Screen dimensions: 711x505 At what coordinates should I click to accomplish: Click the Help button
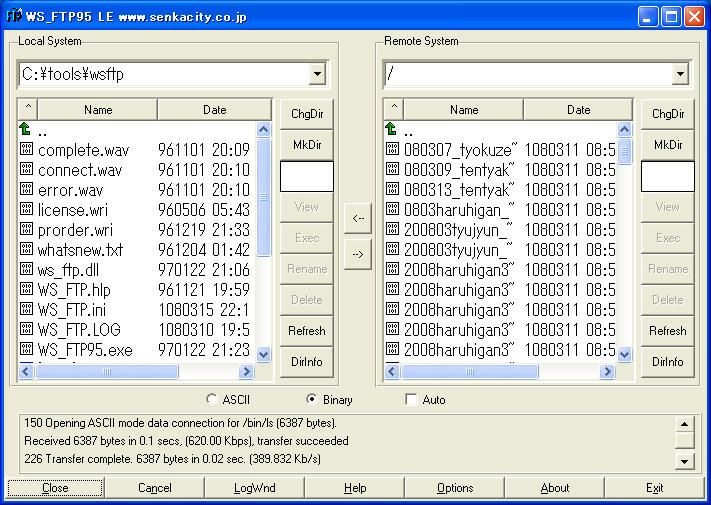pyautogui.click(x=355, y=488)
